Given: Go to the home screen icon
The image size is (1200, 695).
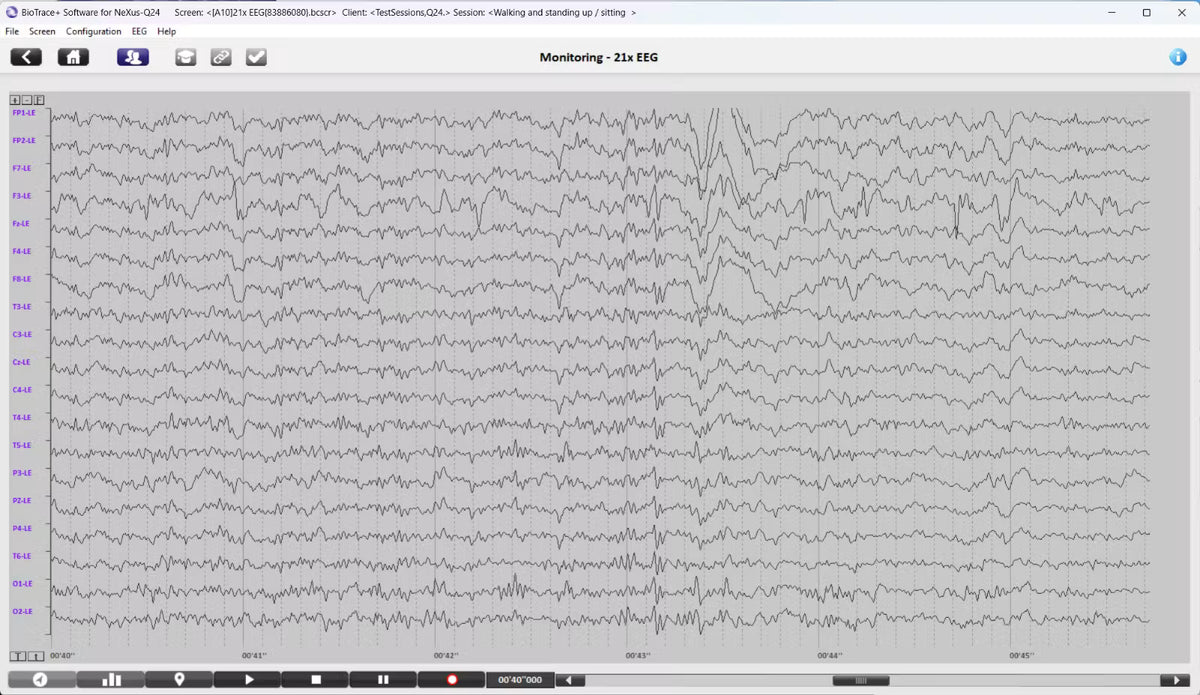Looking at the screenshot, I should 73,57.
